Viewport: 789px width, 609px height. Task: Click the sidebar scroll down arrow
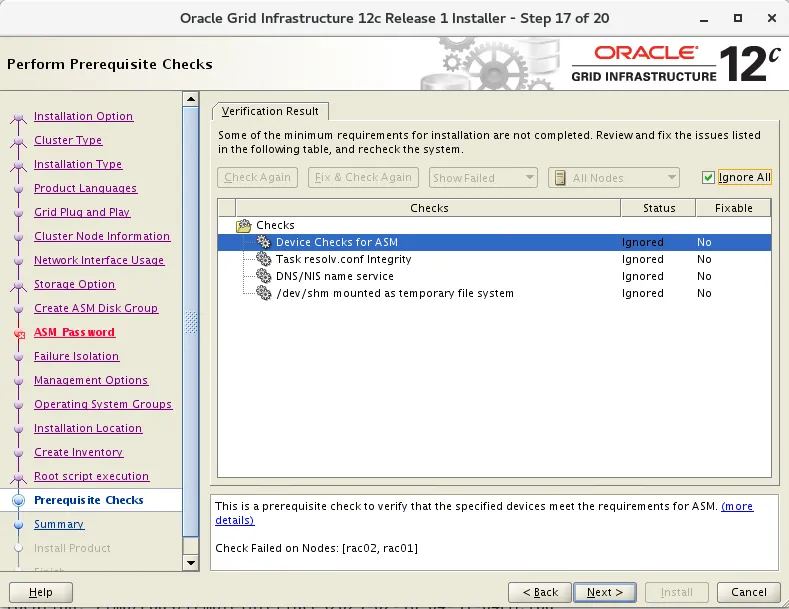[x=191, y=563]
